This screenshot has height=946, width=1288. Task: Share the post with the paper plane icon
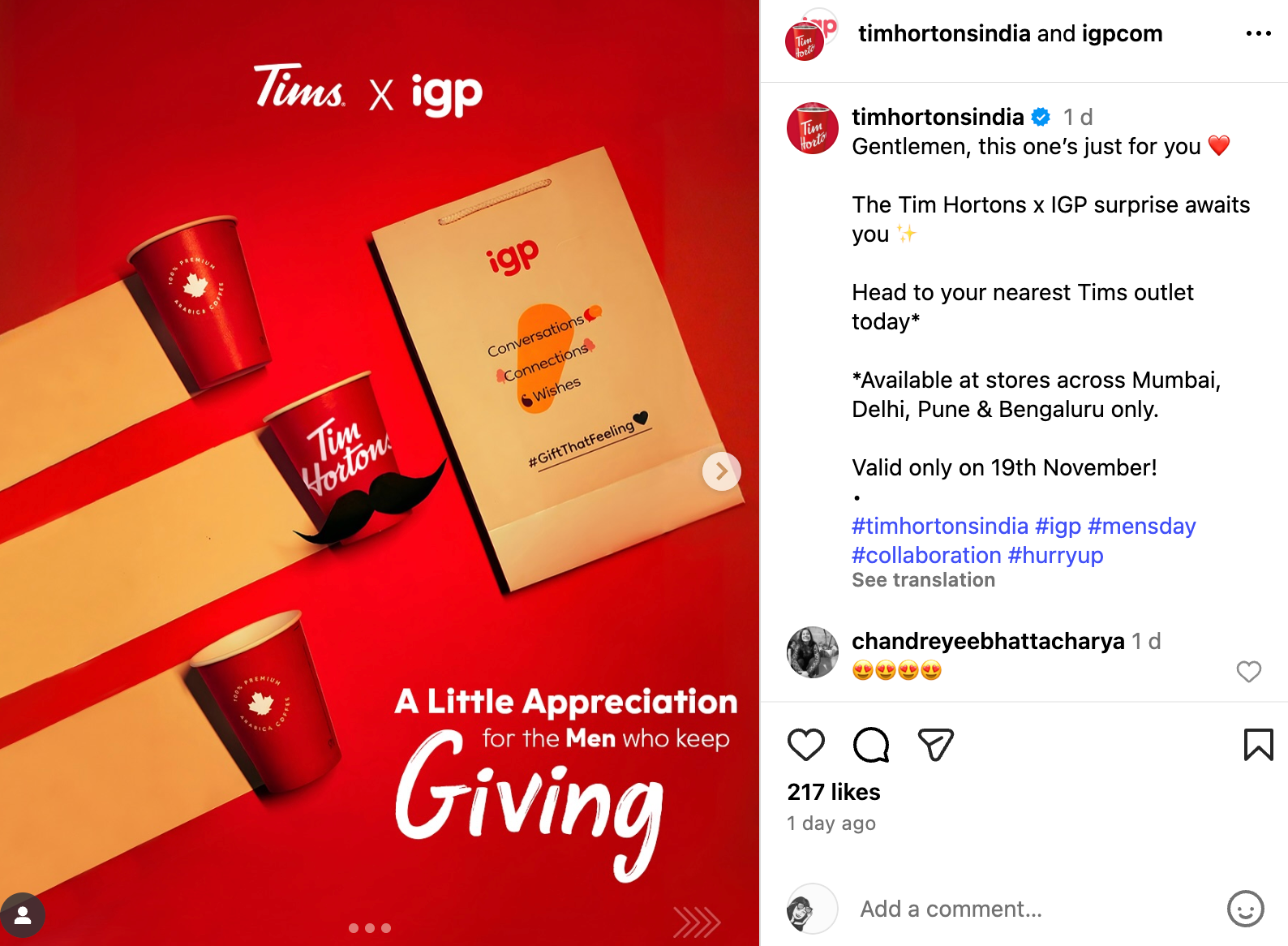pyautogui.click(x=935, y=745)
